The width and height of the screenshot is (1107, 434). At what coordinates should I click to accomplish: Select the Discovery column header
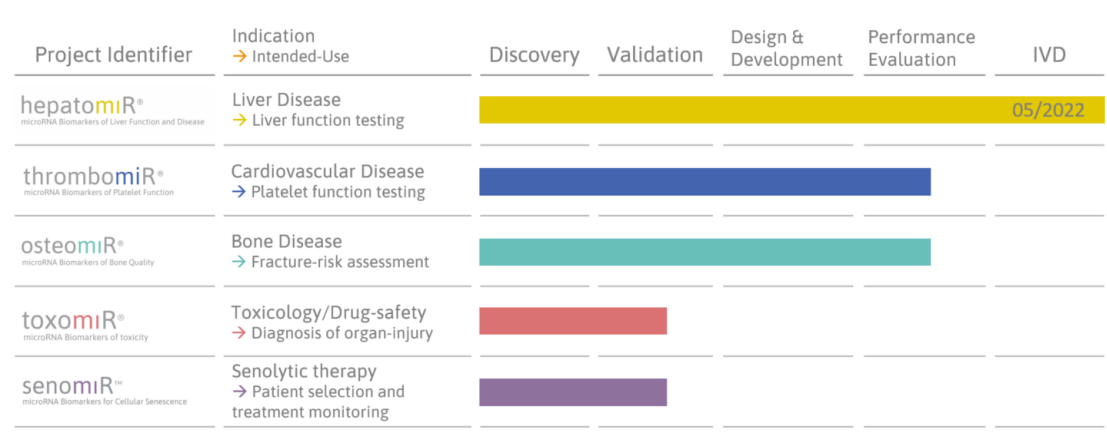[x=534, y=56]
